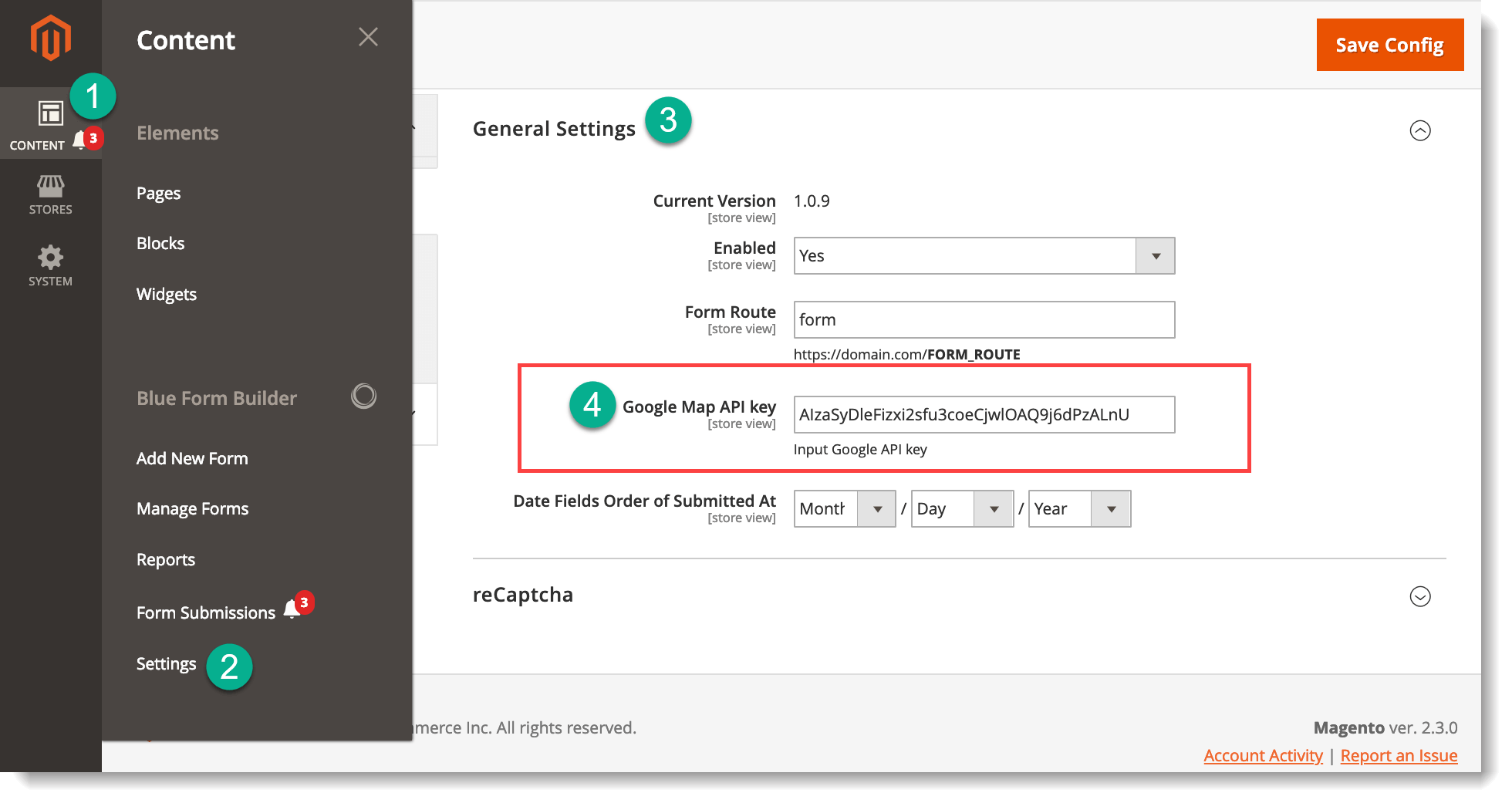1512x803 pixels.
Task: Open Manage Forms menu item
Action: (x=192, y=509)
